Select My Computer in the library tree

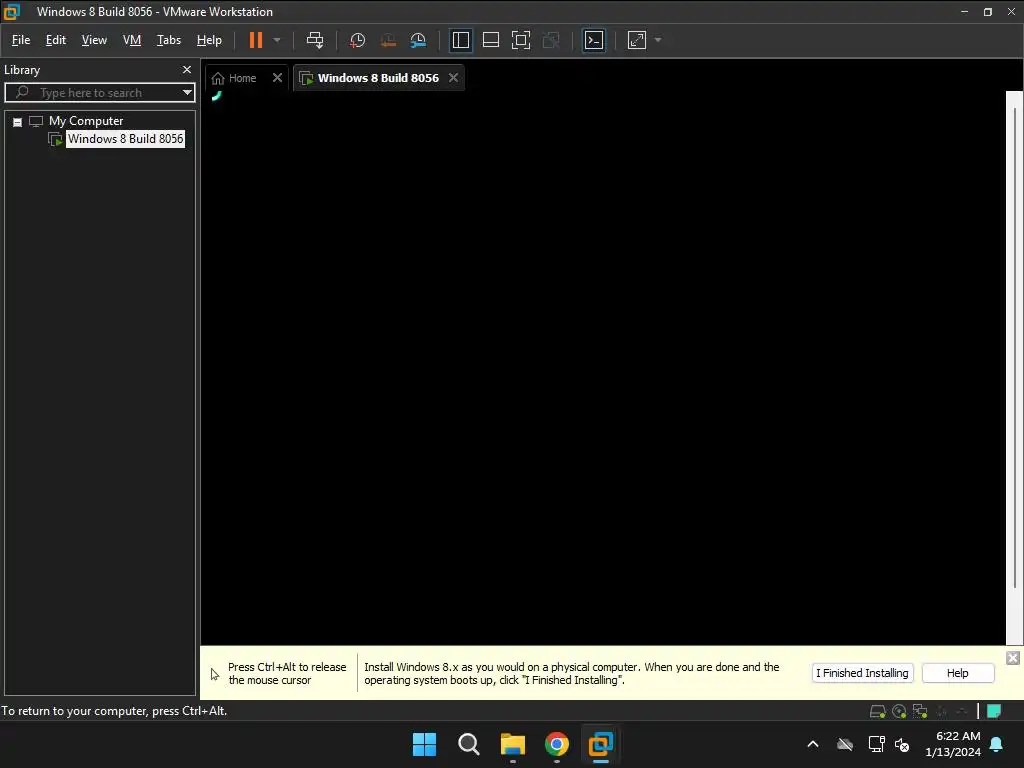point(86,121)
